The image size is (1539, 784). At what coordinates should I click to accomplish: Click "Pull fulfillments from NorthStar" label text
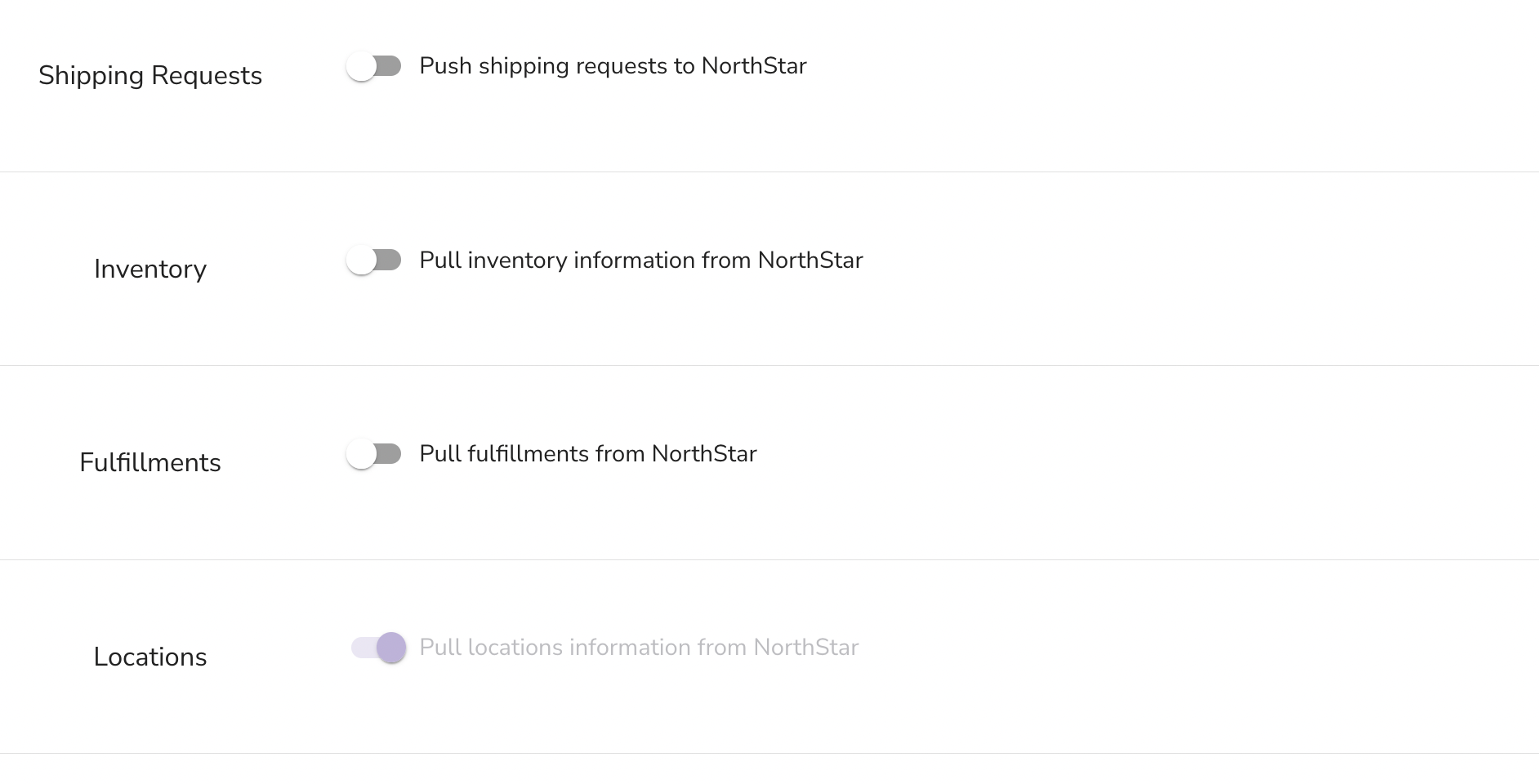coord(587,454)
